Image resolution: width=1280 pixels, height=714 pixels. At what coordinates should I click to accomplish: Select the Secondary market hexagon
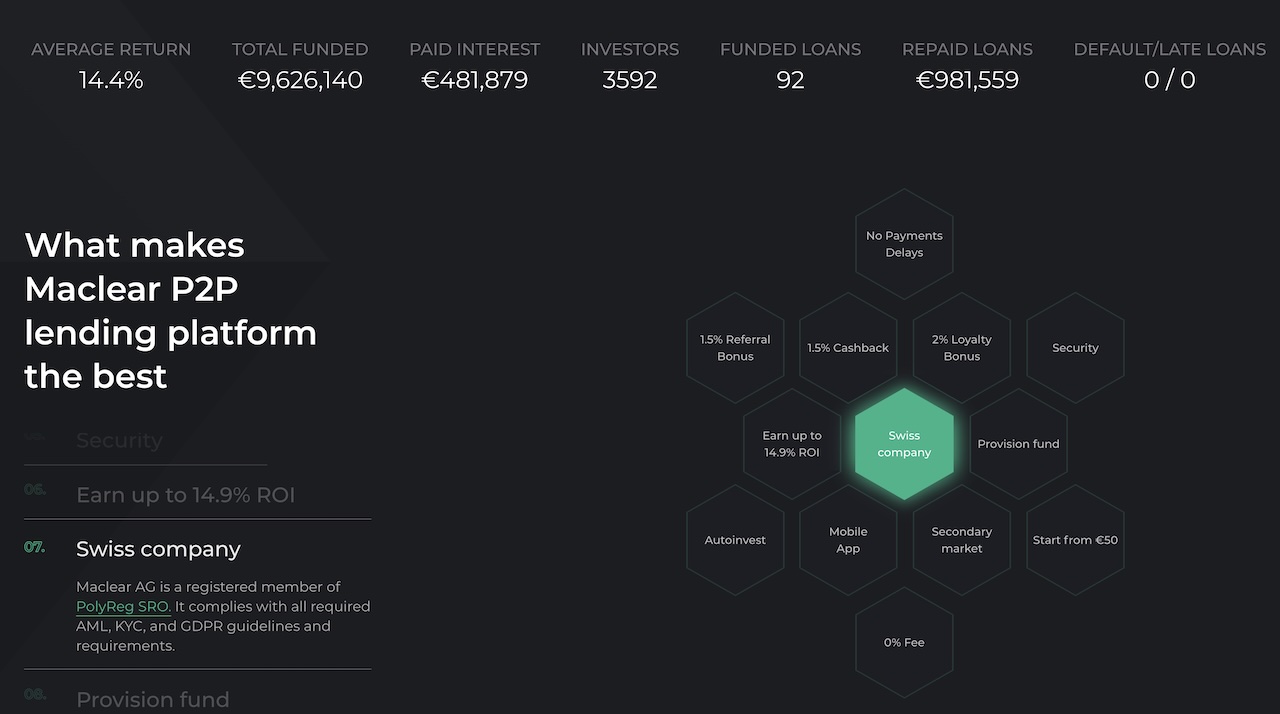[962, 540]
